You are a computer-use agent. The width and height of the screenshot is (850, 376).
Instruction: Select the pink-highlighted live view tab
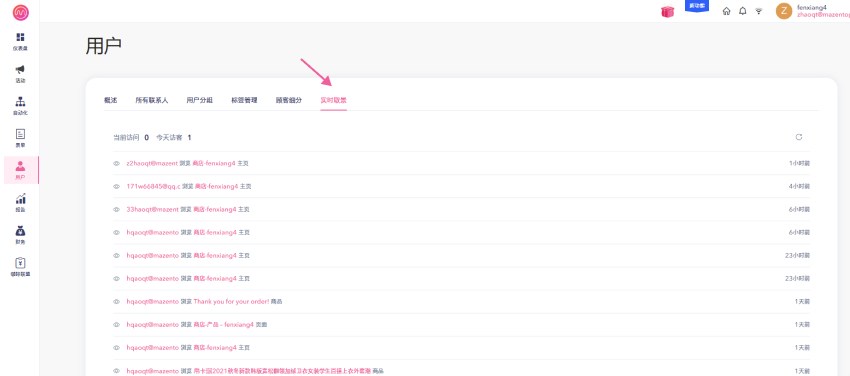[x=333, y=100]
